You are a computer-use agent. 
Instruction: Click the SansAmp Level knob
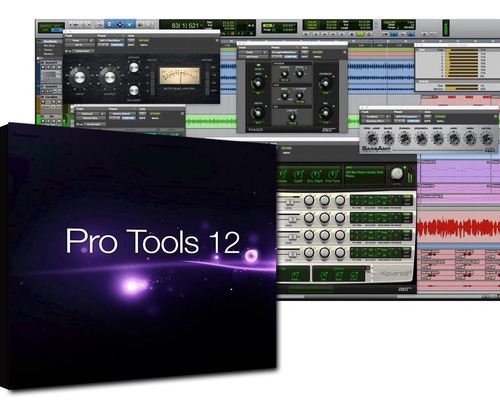pyautogui.click(x=487, y=139)
